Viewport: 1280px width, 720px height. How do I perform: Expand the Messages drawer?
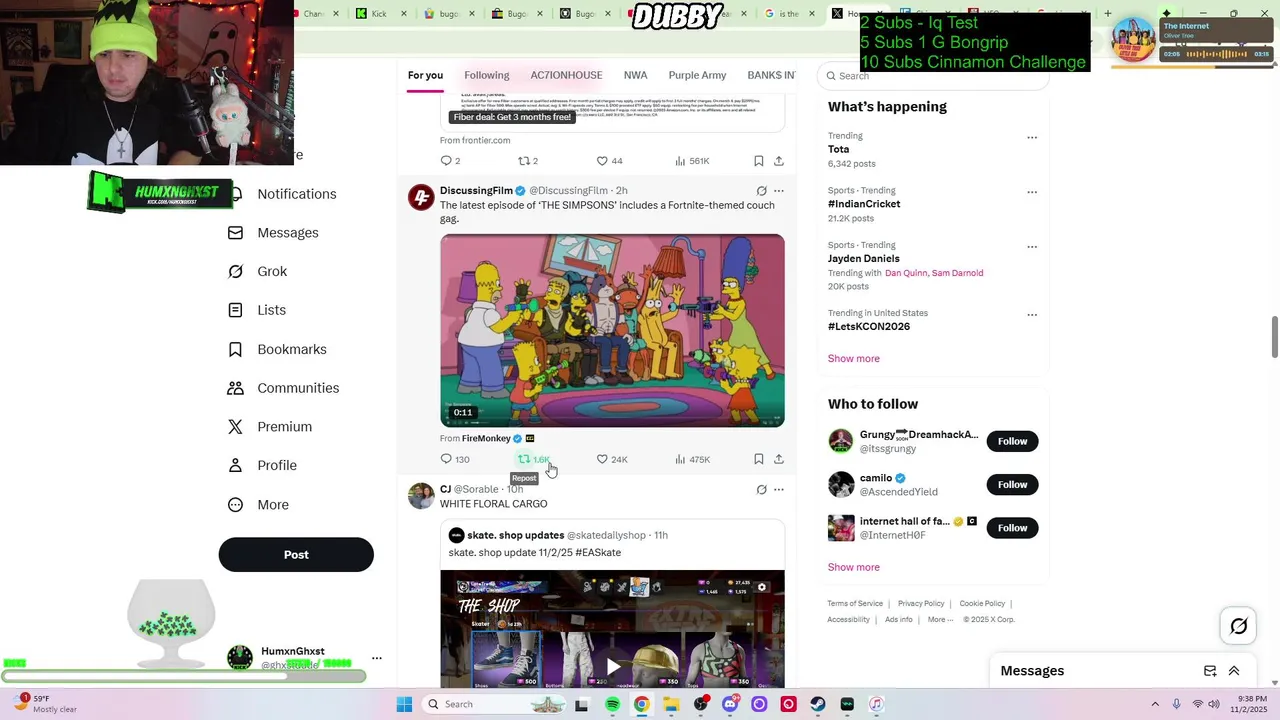coord(1234,671)
